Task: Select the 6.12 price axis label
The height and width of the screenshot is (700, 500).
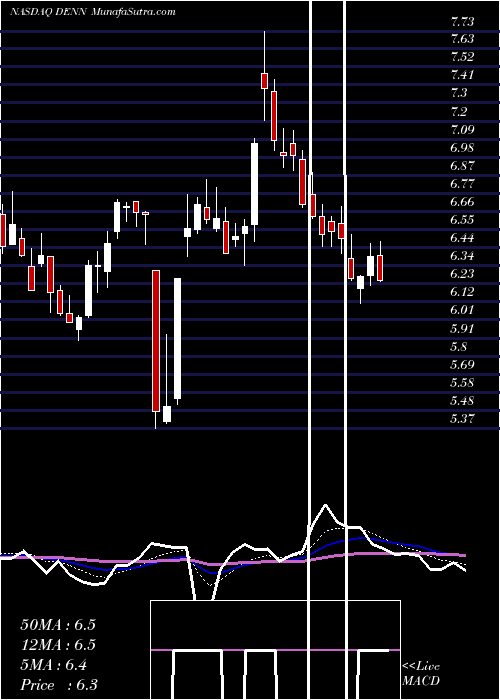Action: tap(462, 292)
